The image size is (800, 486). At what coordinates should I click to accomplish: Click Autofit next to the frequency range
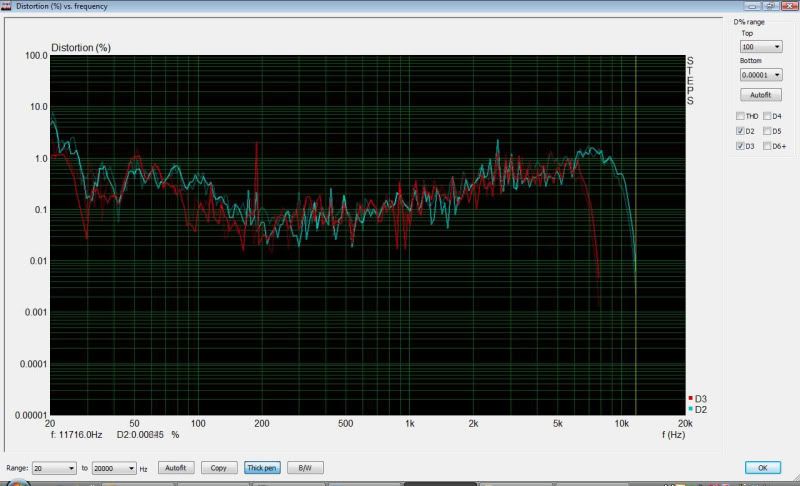176,468
